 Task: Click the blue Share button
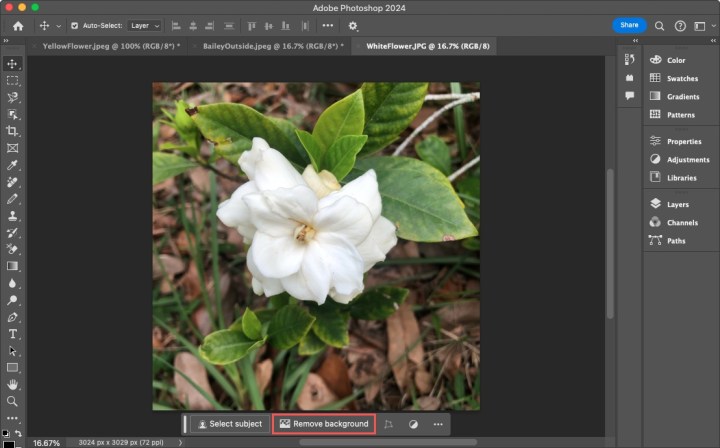pos(629,25)
